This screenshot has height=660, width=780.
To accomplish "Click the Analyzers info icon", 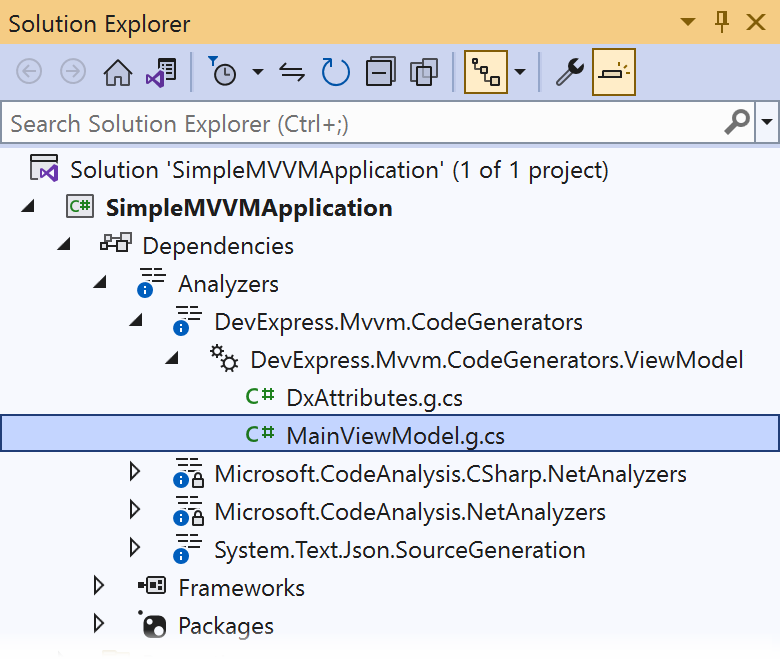I will point(151,283).
